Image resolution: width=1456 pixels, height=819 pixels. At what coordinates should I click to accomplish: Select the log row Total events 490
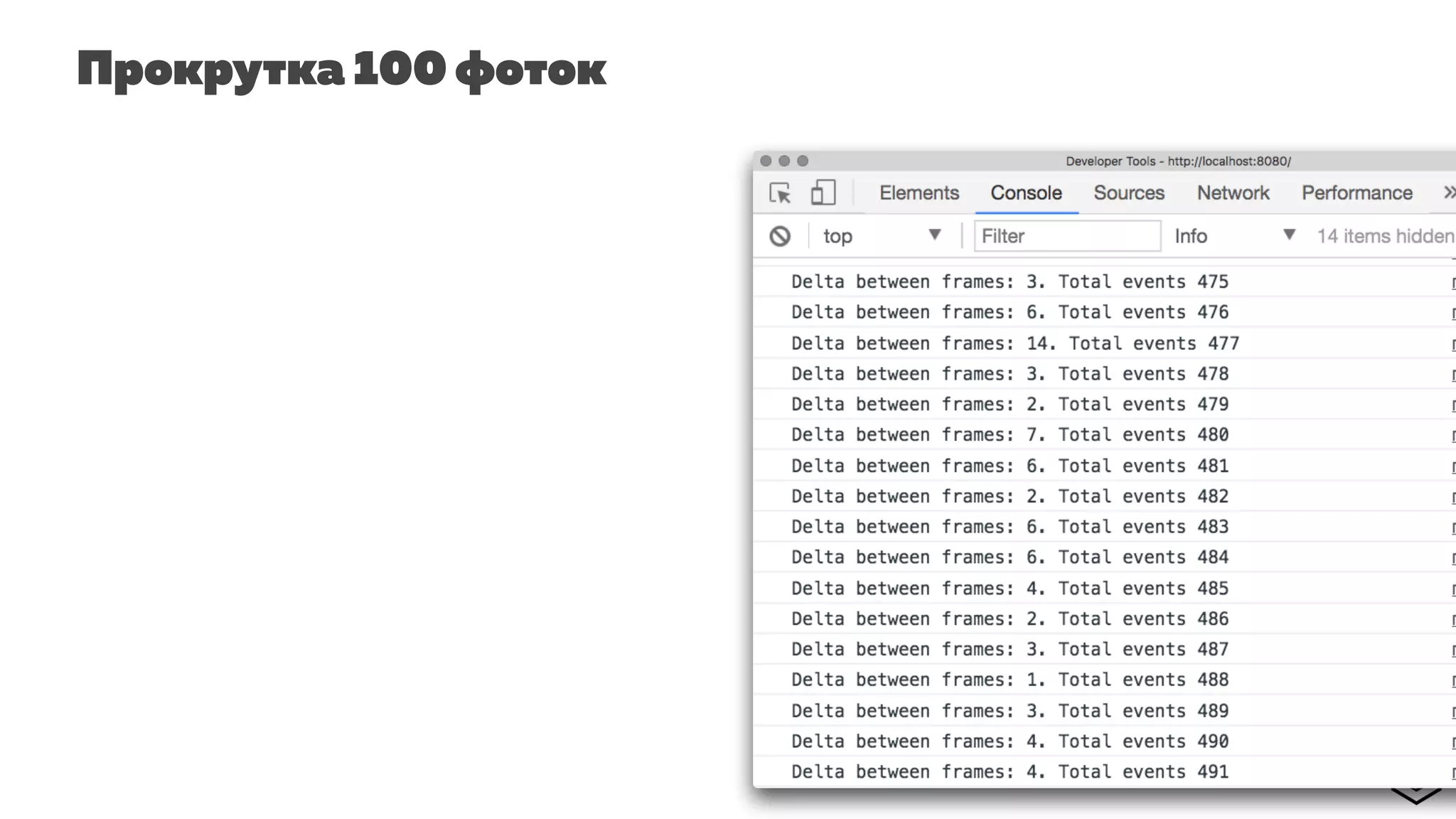pos(1104,742)
